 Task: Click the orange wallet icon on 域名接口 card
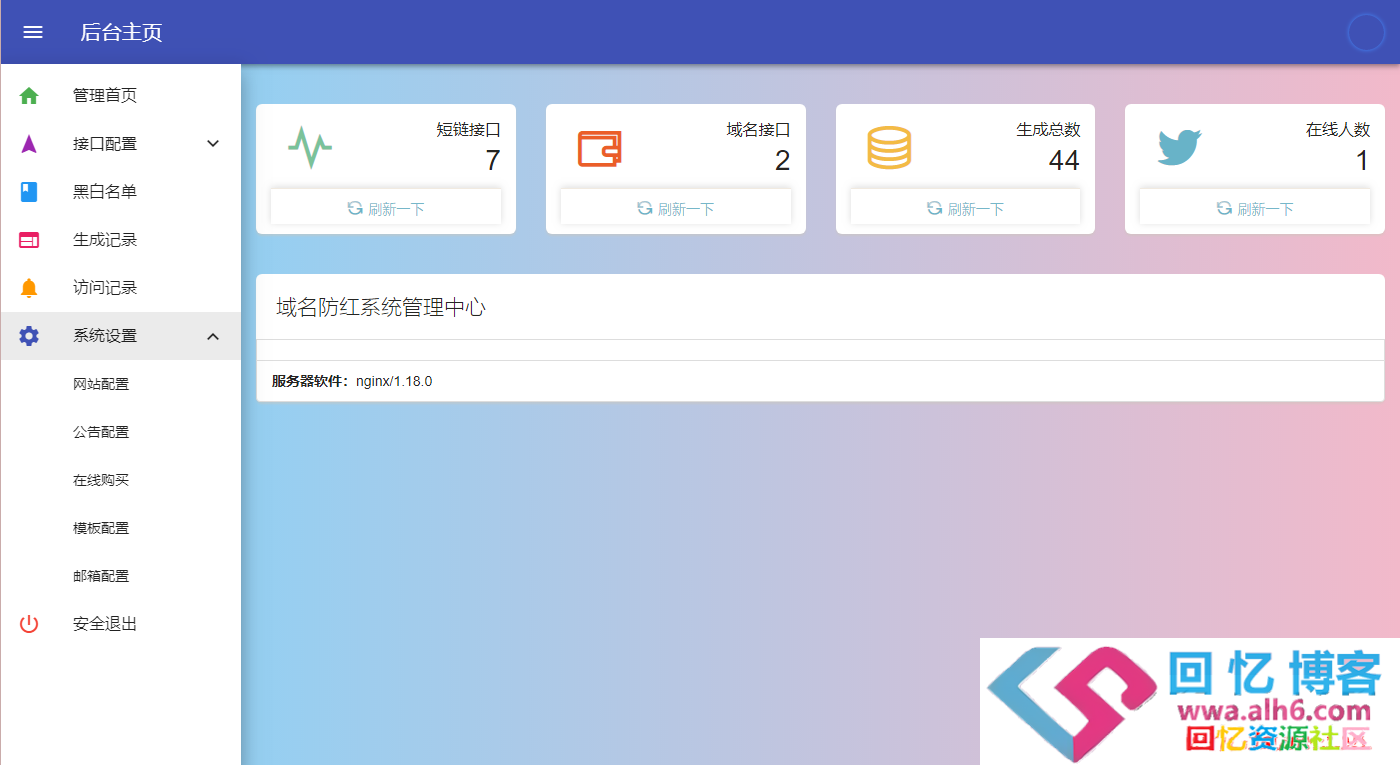pos(600,148)
